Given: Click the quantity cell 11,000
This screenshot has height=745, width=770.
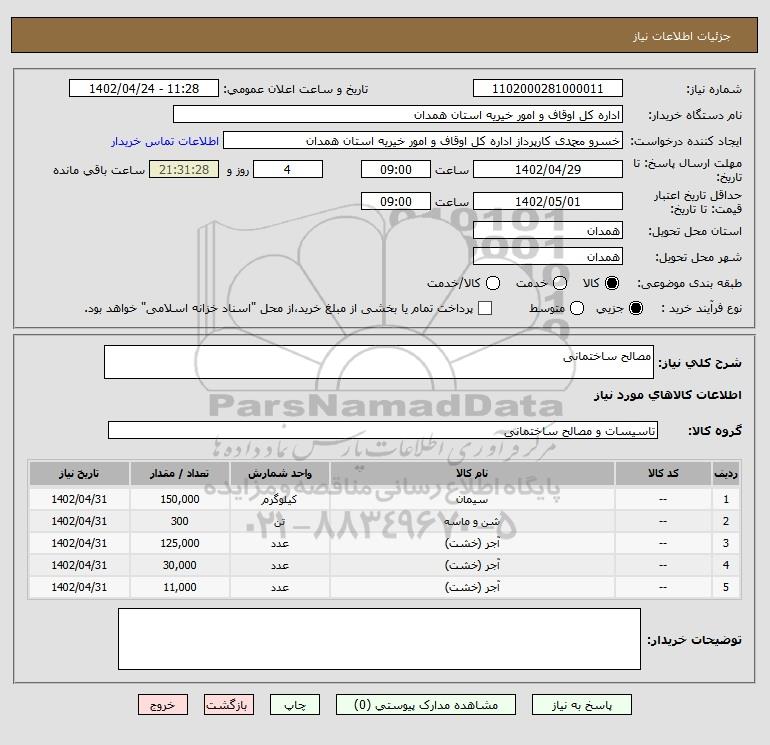Looking at the screenshot, I should pyautogui.click(x=180, y=587).
